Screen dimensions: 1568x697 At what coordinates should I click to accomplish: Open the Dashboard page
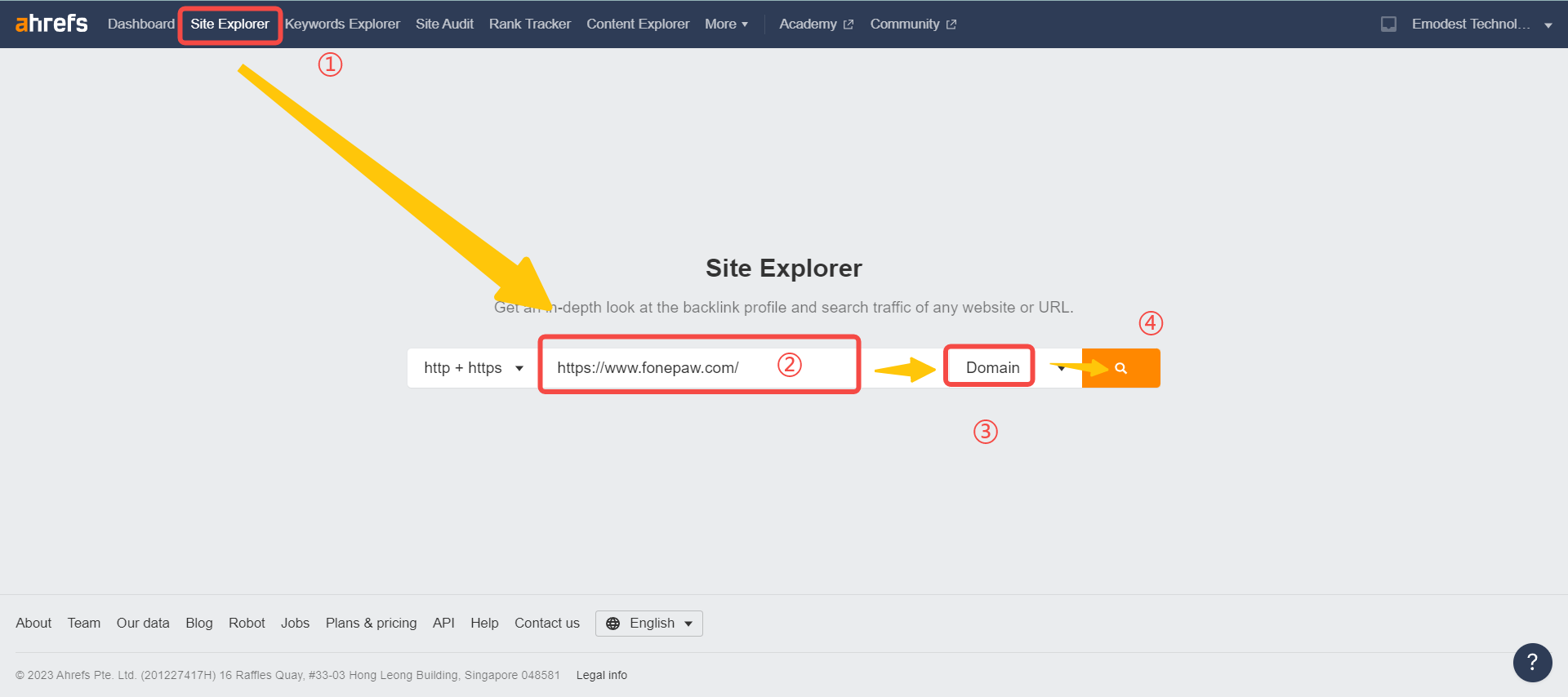141,24
